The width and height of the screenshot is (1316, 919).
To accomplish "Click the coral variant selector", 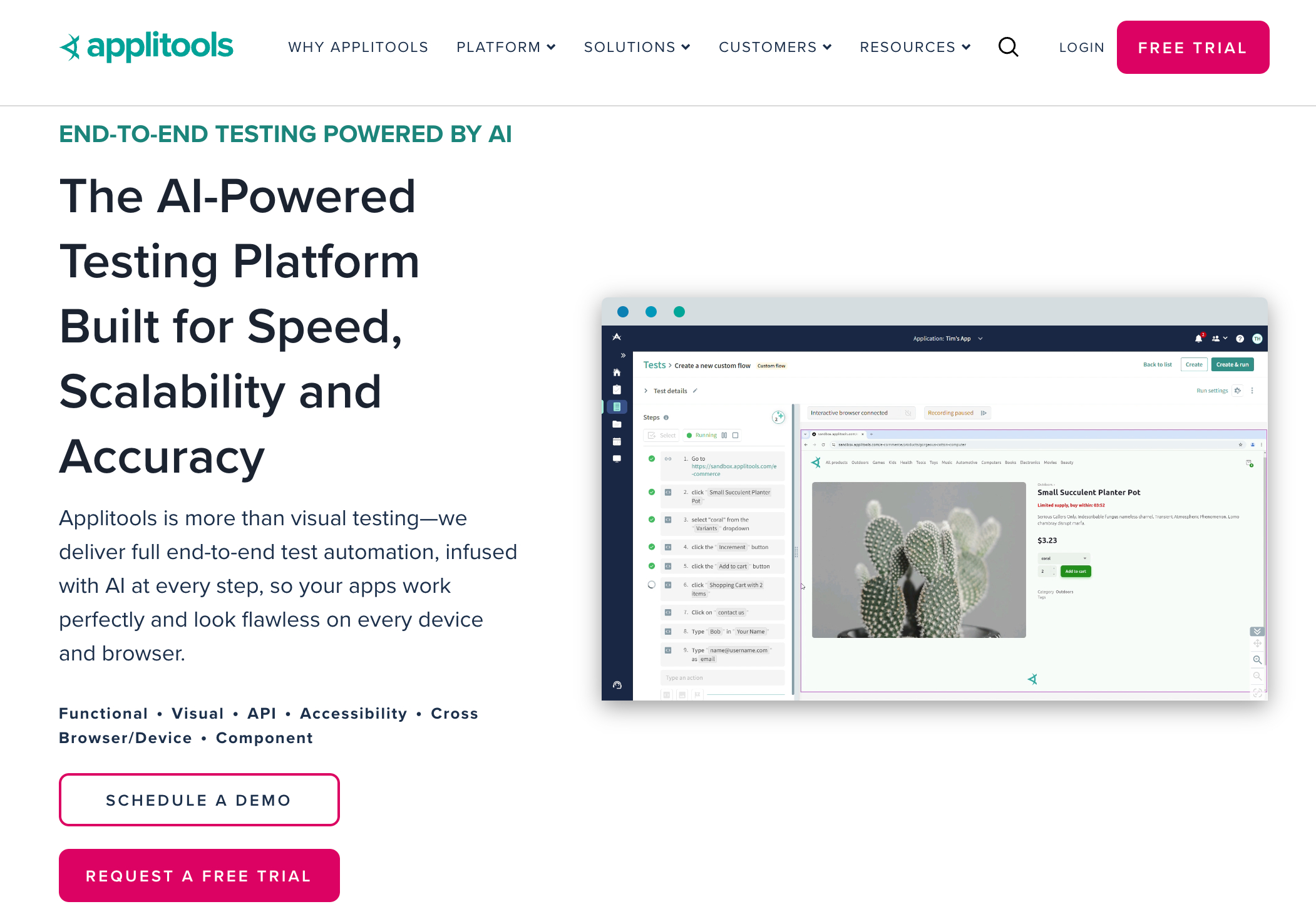I will (x=1064, y=558).
